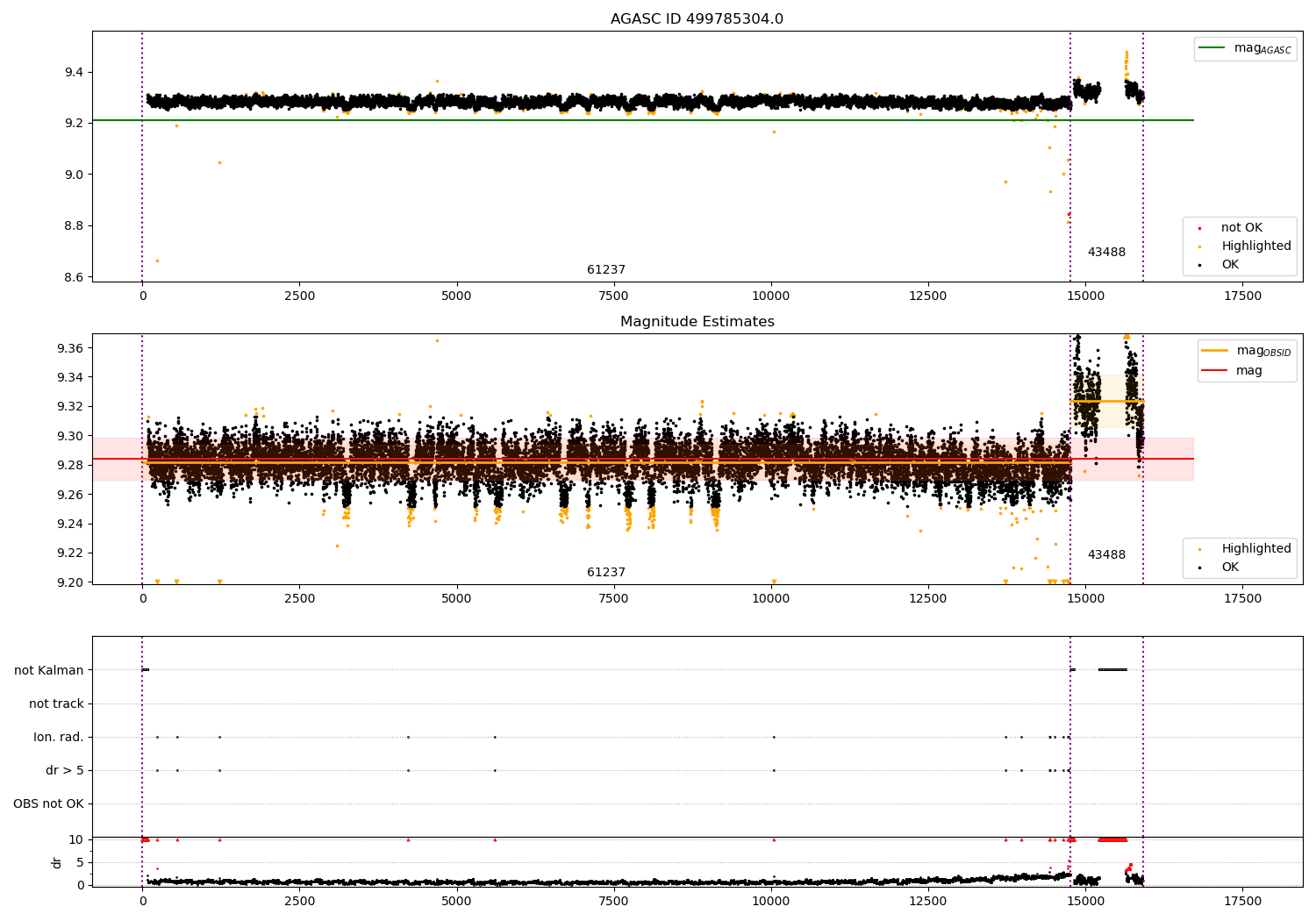Click the '9.4' y-axis tick in top plot

[x=75, y=72]
